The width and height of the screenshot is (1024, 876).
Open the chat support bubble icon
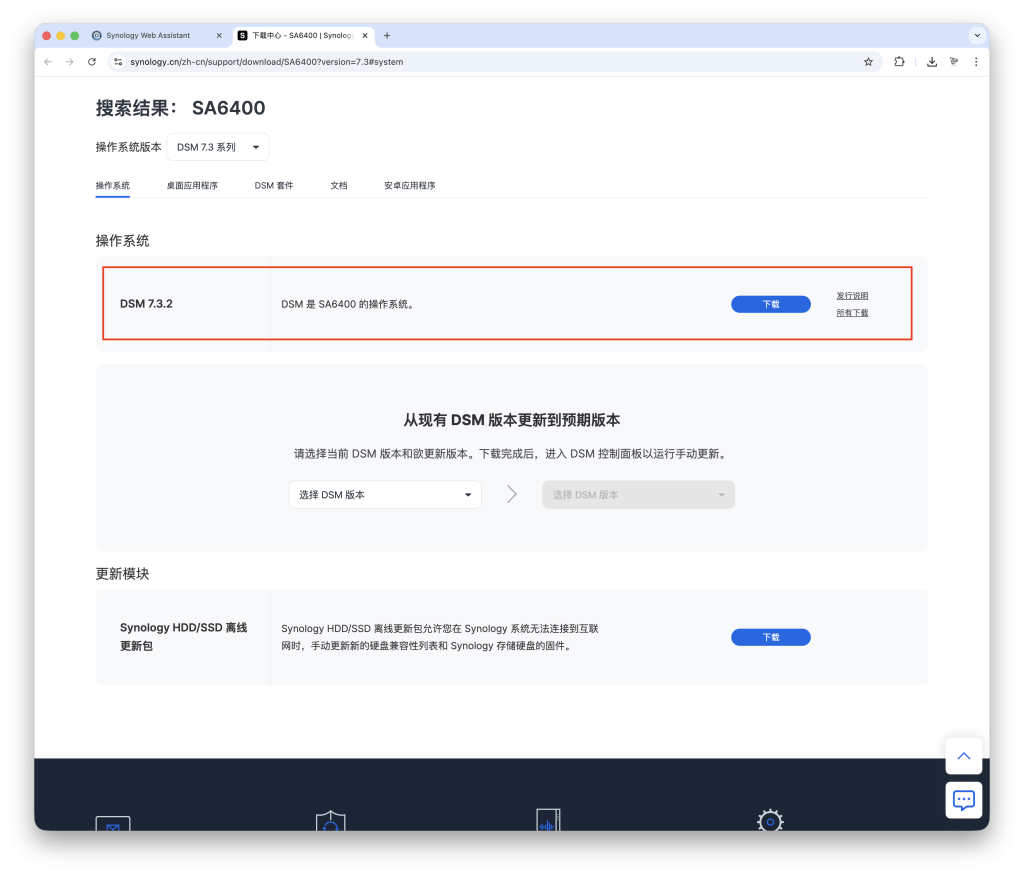(964, 800)
